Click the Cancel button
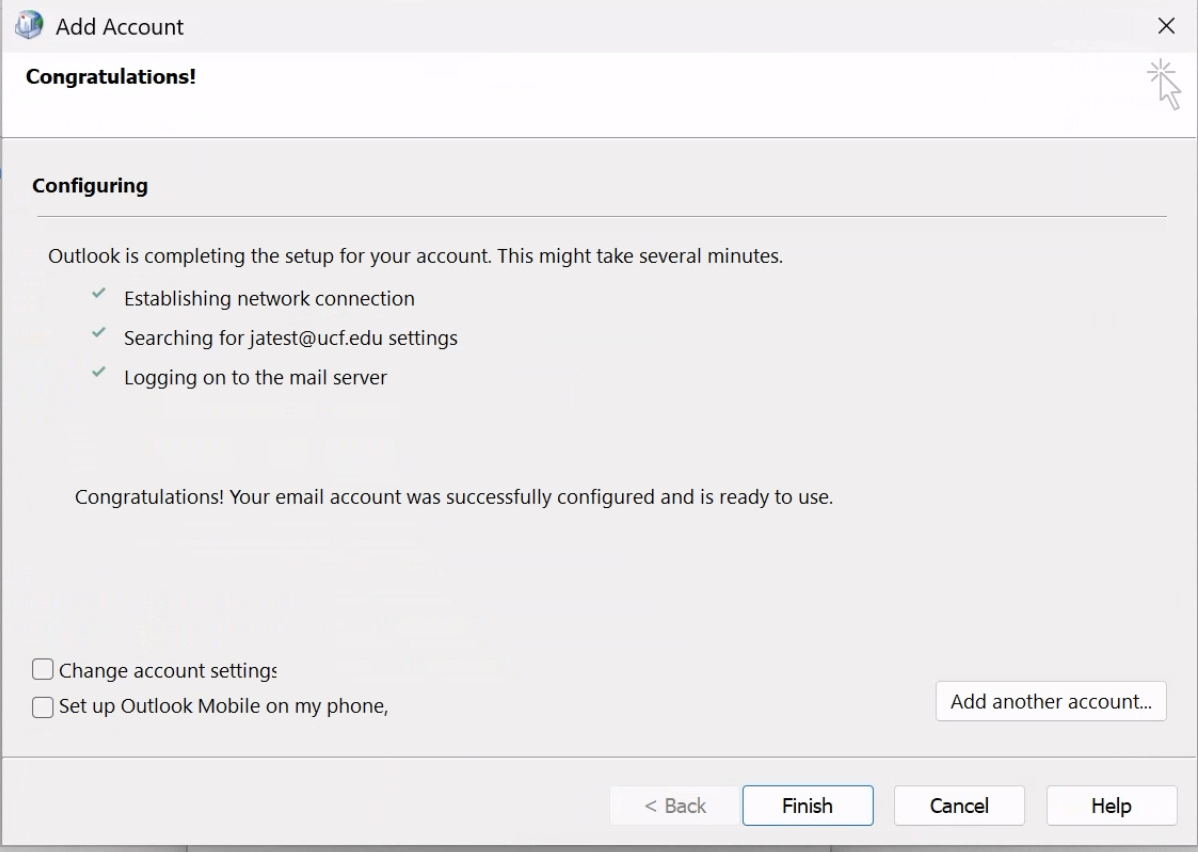The width and height of the screenshot is (1198, 852). click(x=959, y=805)
